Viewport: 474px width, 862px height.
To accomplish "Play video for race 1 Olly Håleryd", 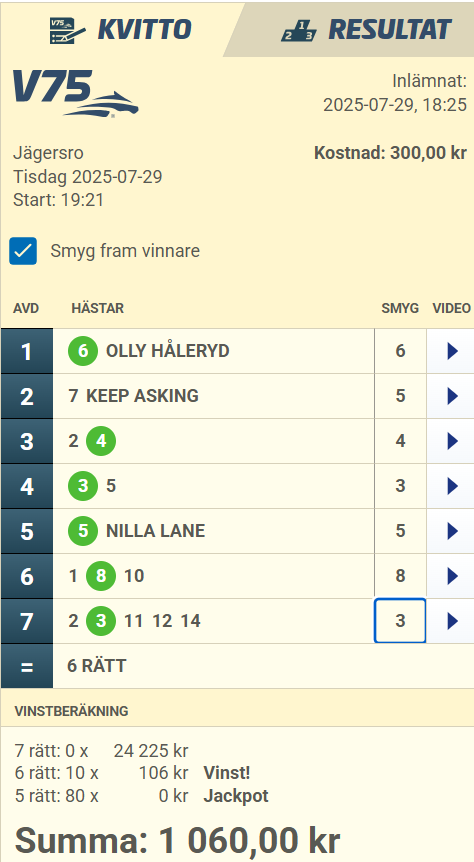I will tap(451, 351).
